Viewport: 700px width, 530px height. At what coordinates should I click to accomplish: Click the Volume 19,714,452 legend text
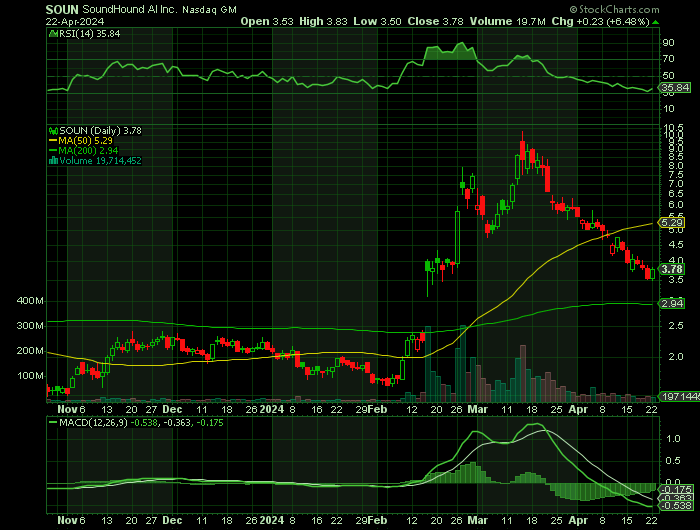pos(100,161)
